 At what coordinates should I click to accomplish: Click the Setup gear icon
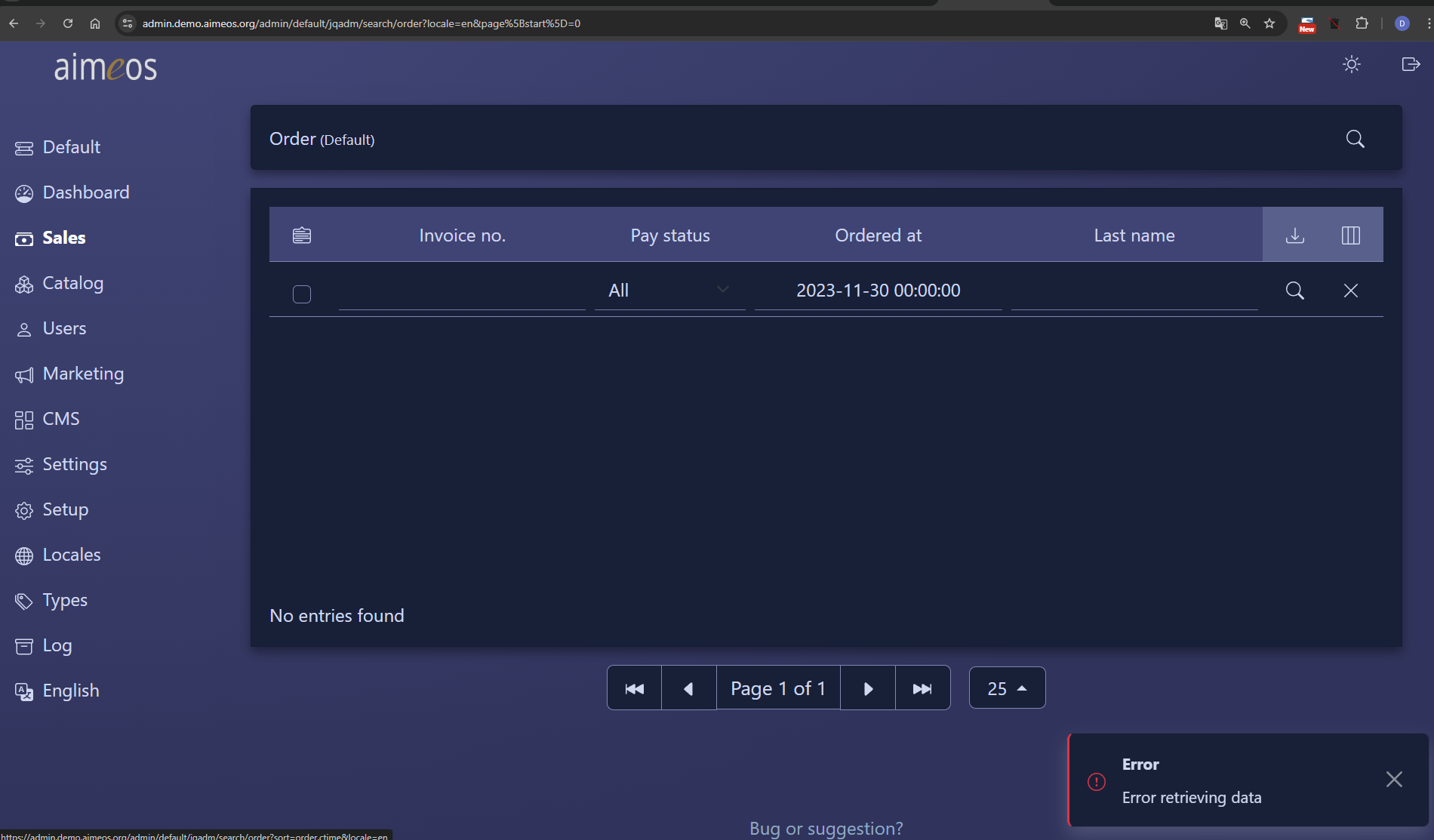tap(24, 511)
